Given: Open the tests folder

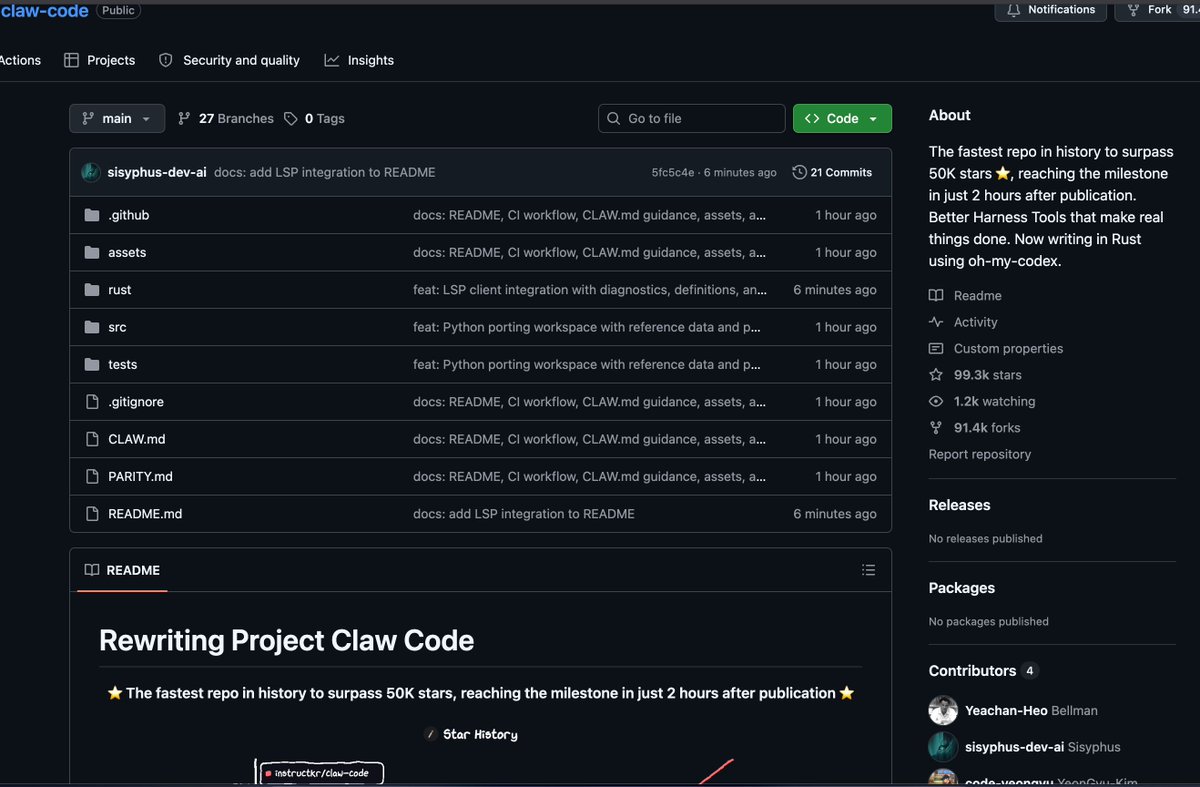Looking at the screenshot, I should 123,364.
